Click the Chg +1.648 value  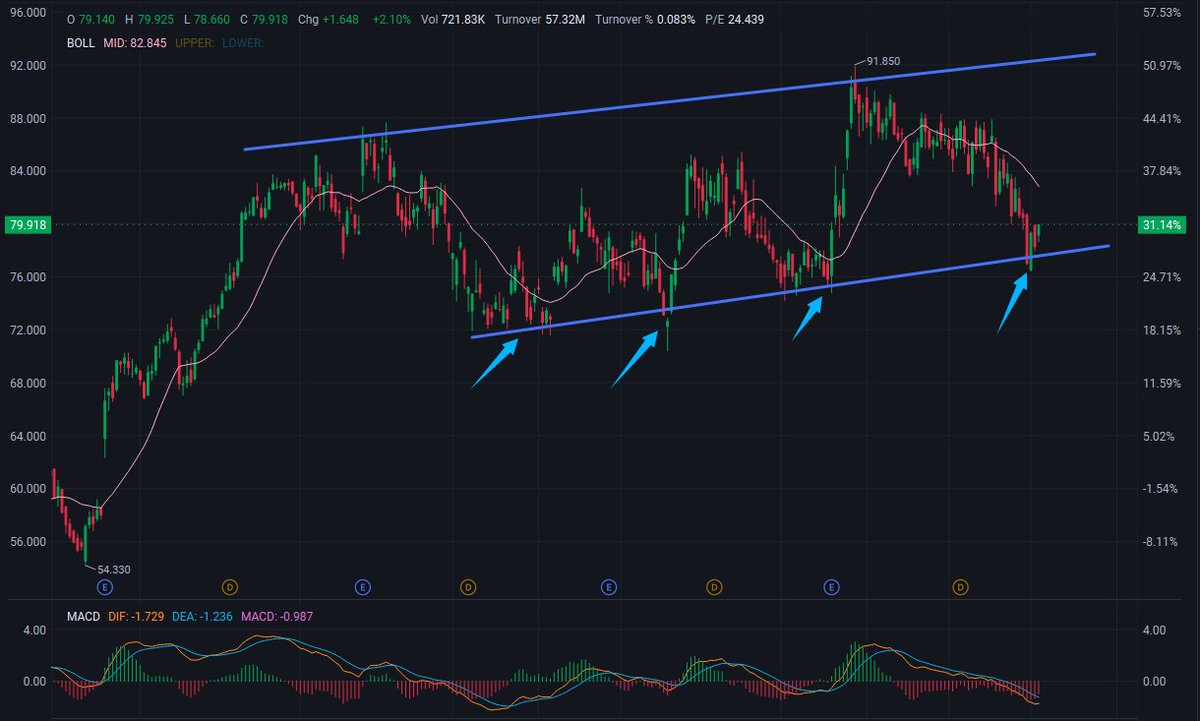[x=330, y=19]
